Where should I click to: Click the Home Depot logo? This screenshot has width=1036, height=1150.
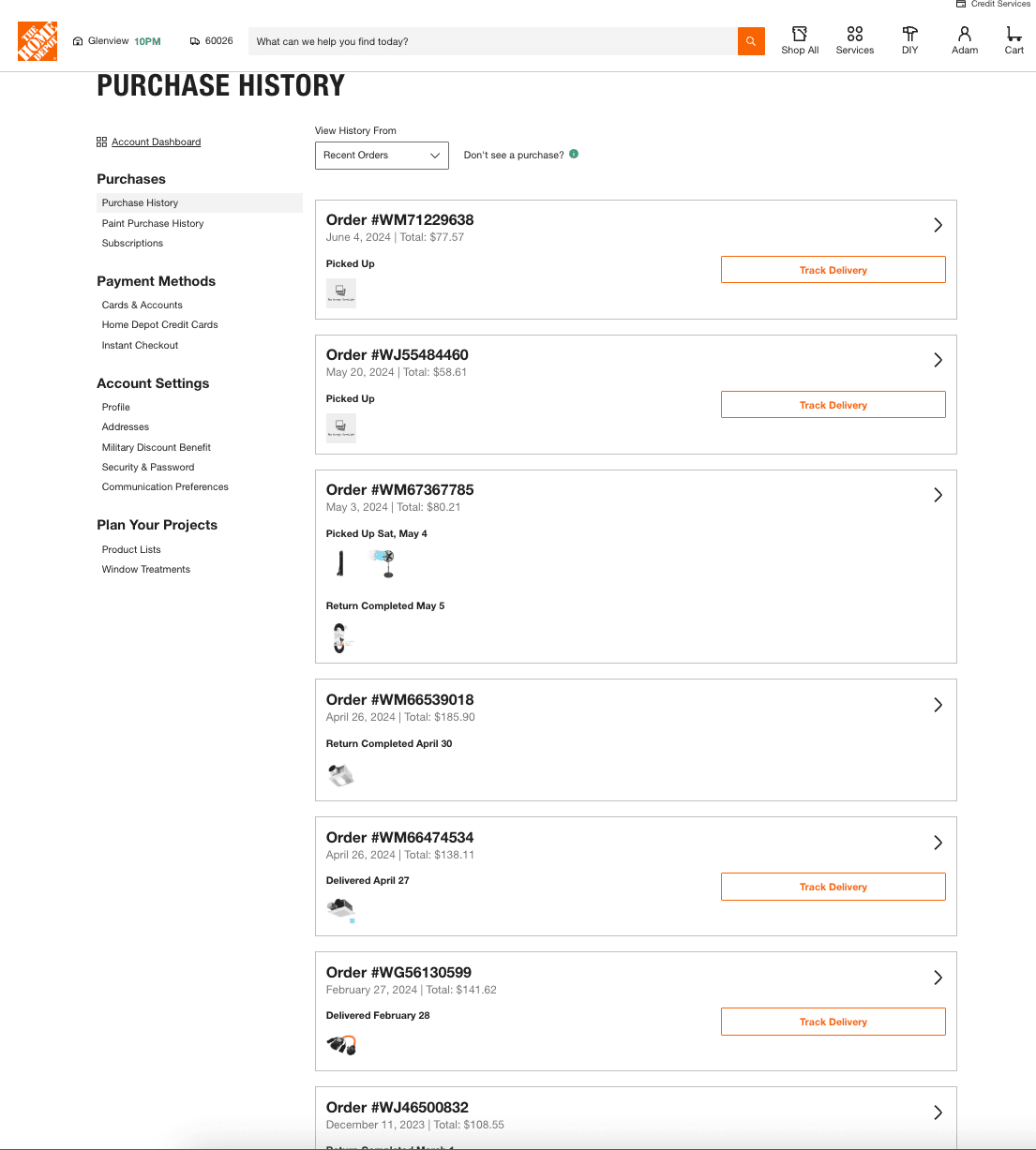point(38,41)
